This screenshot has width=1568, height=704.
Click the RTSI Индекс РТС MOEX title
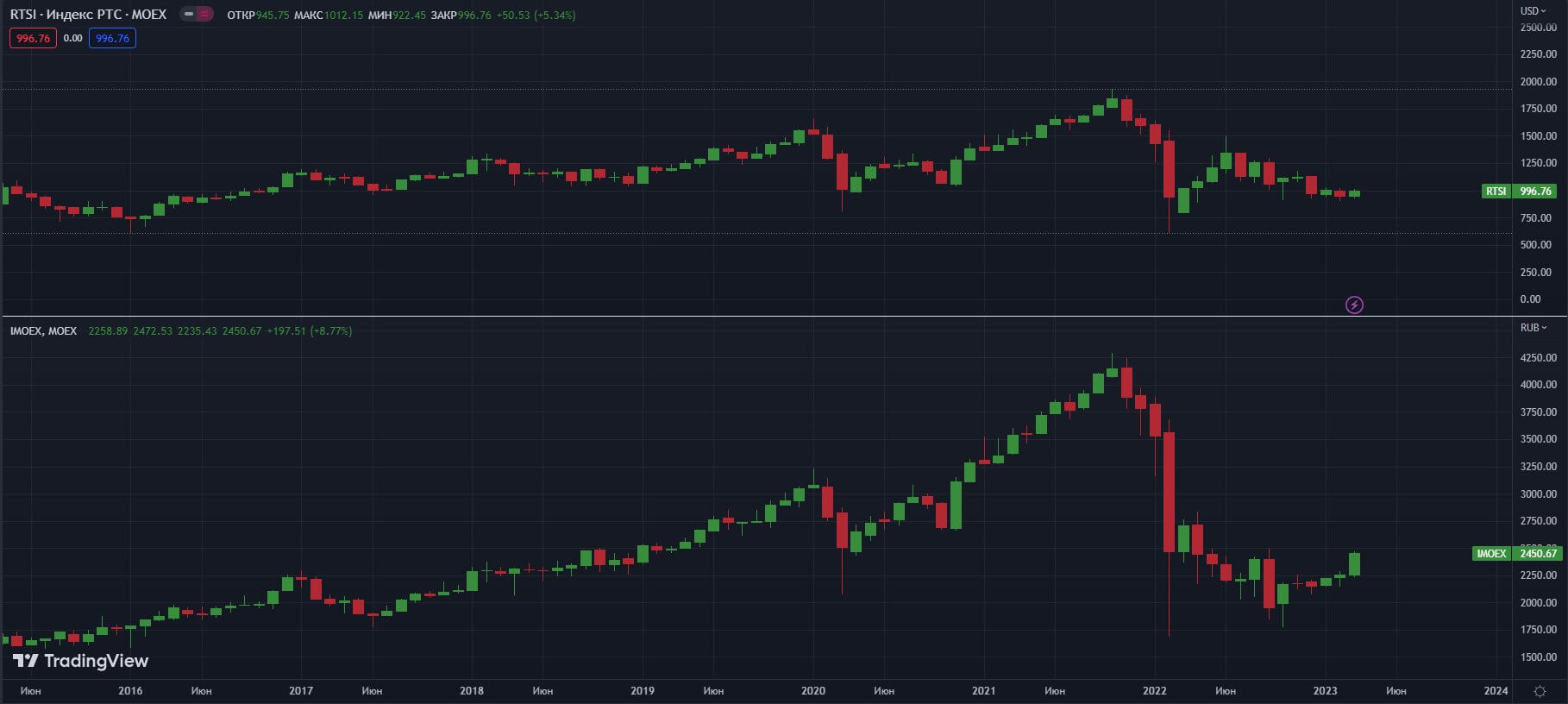click(x=88, y=15)
